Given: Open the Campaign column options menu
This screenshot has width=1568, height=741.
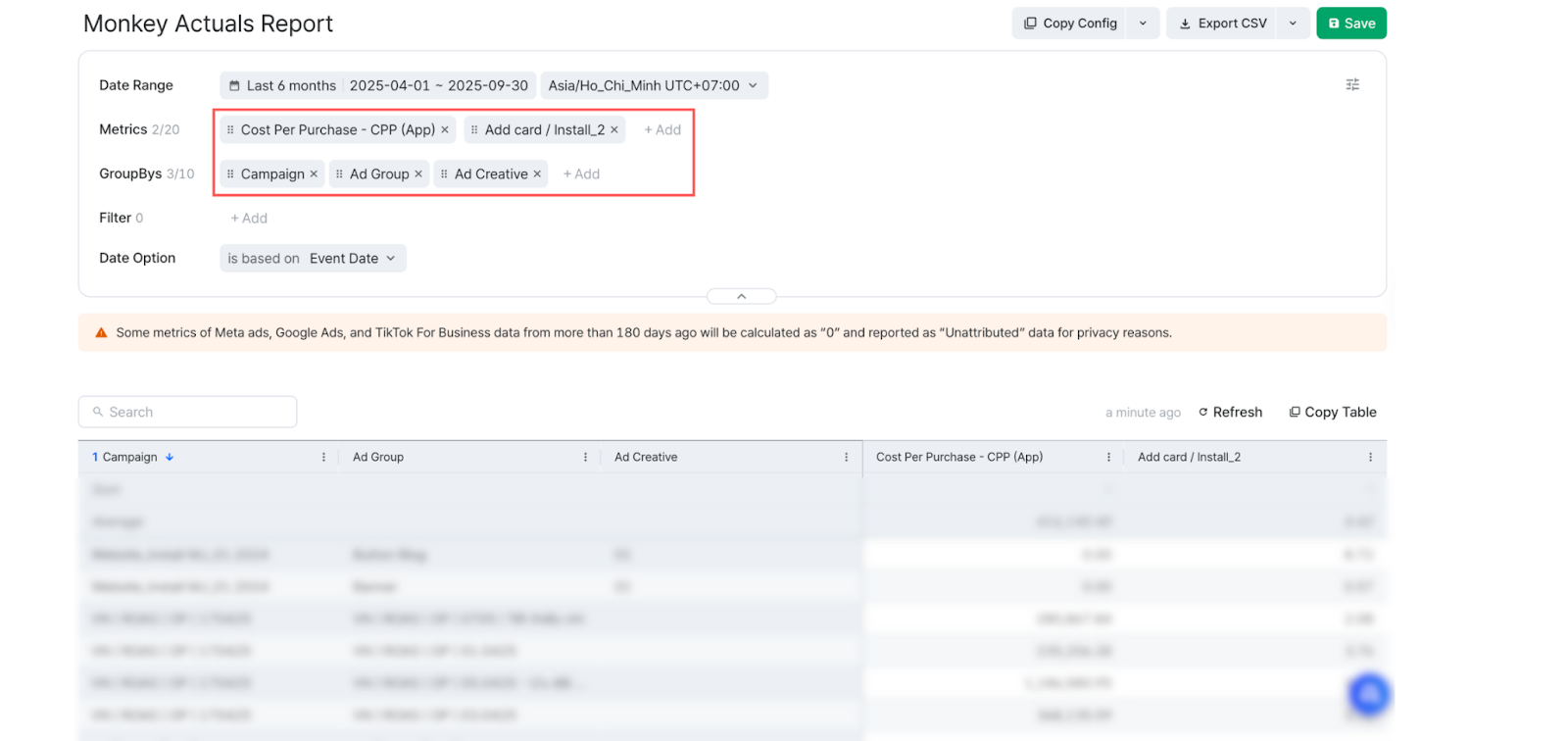Looking at the screenshot, I should 323,458.
